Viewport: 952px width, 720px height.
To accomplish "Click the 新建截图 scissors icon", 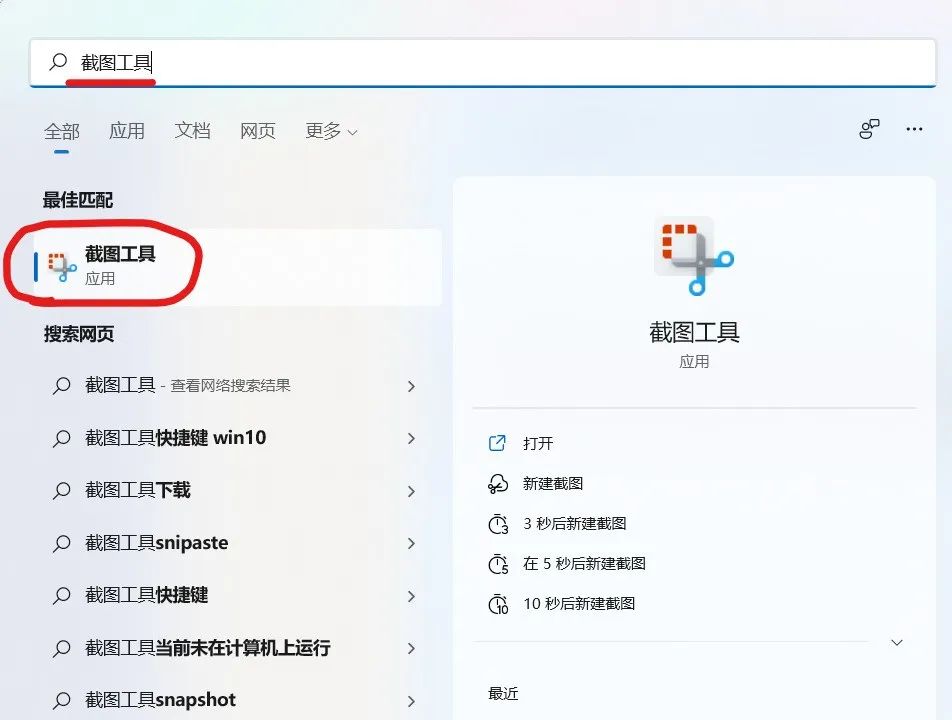I will click(499, 483).
